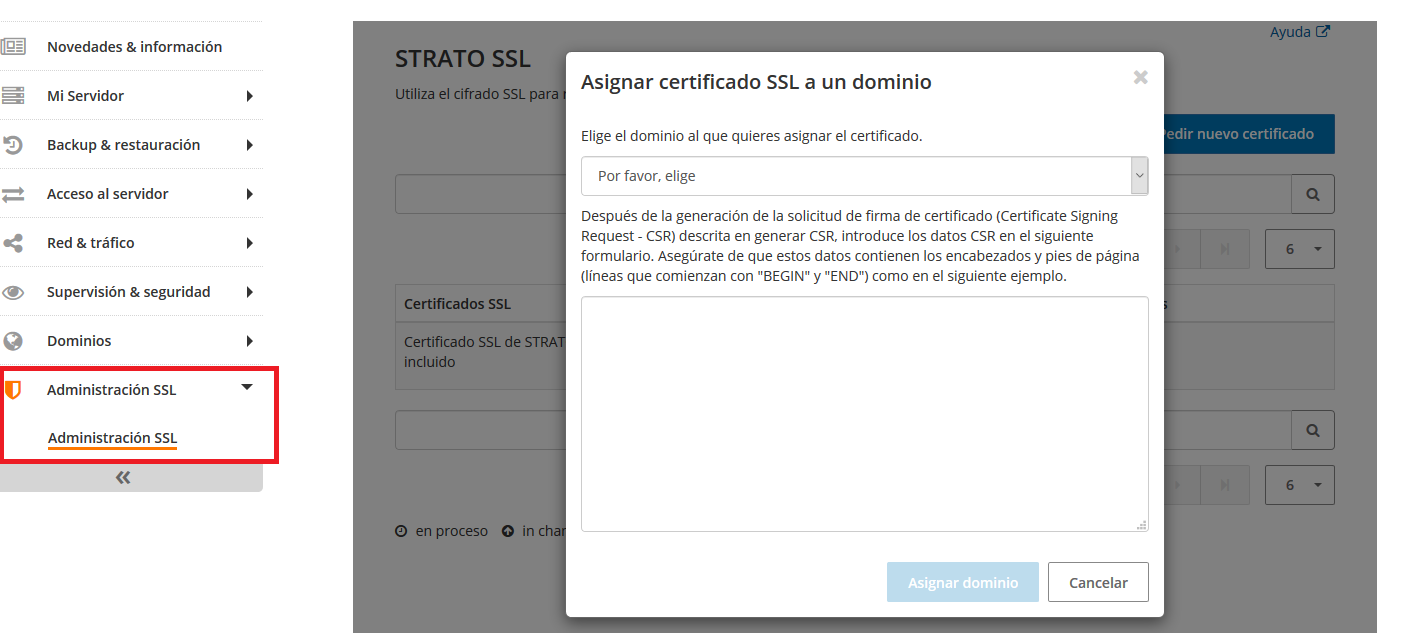This screenshot has height=633, width=1401.
Task: Open the Administración SSL submenu entry
Action: pos(112,438)
